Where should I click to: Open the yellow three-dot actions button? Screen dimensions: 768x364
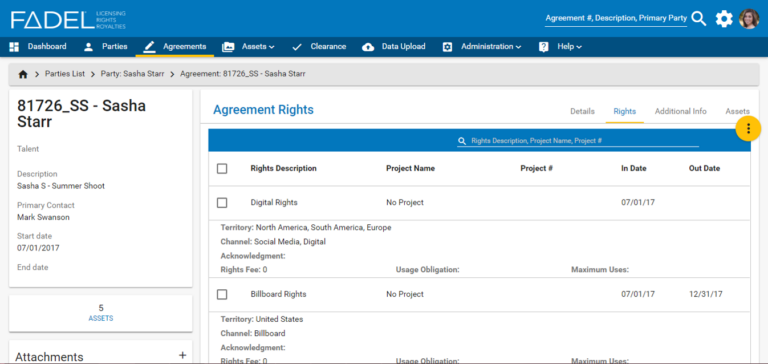click(x=748, y=128)
